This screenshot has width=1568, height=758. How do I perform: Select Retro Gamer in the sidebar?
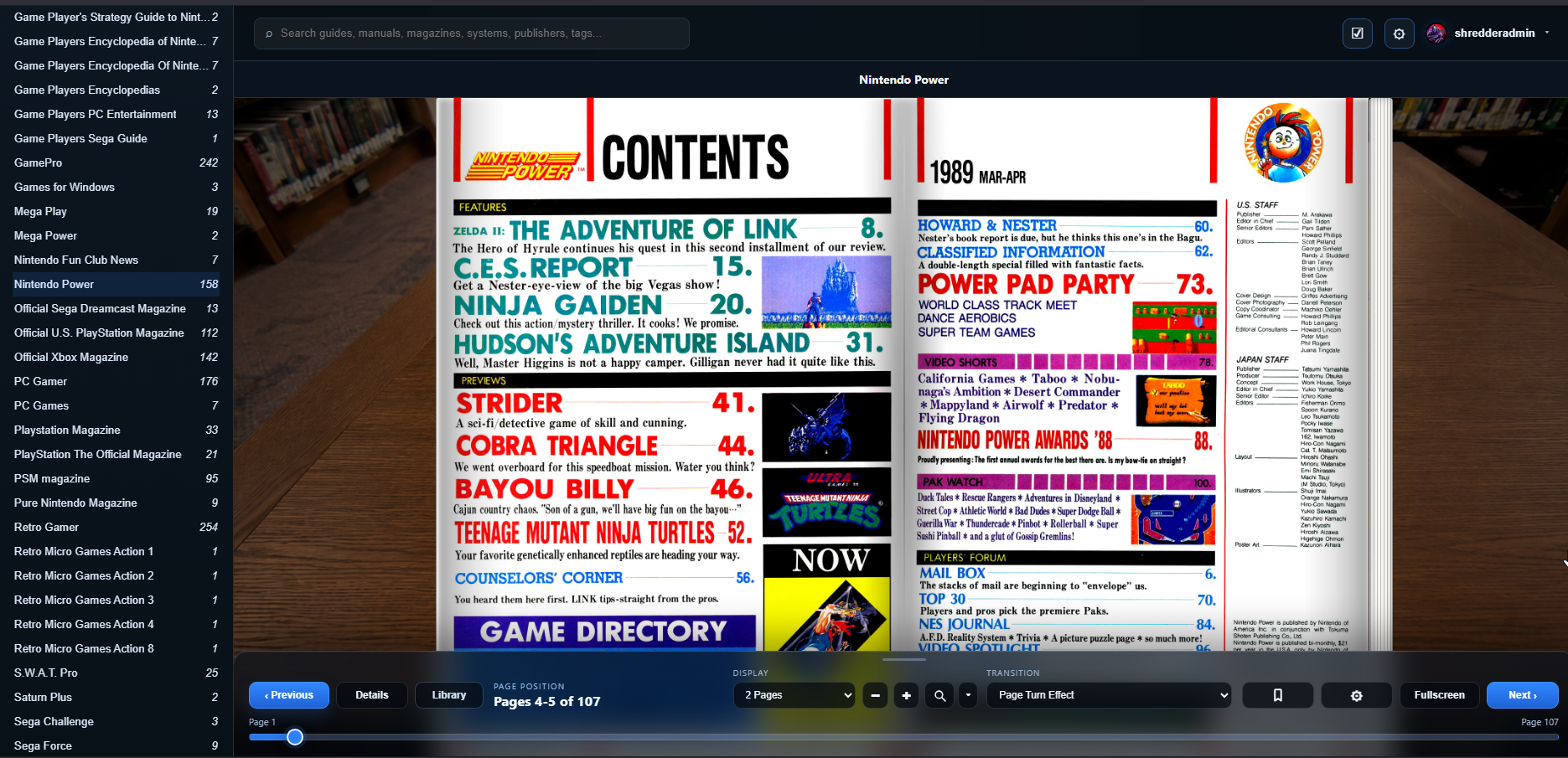(x=116, y=527)
